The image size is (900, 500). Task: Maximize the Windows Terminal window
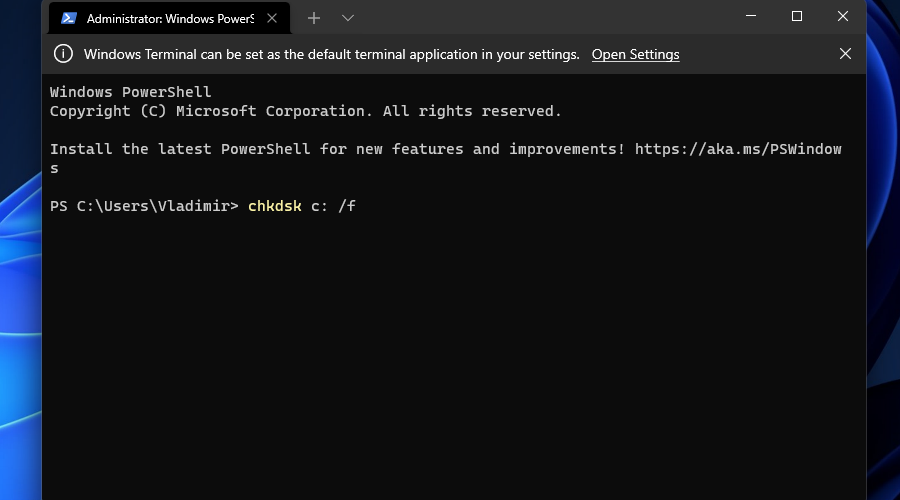[x=797, y=16]
